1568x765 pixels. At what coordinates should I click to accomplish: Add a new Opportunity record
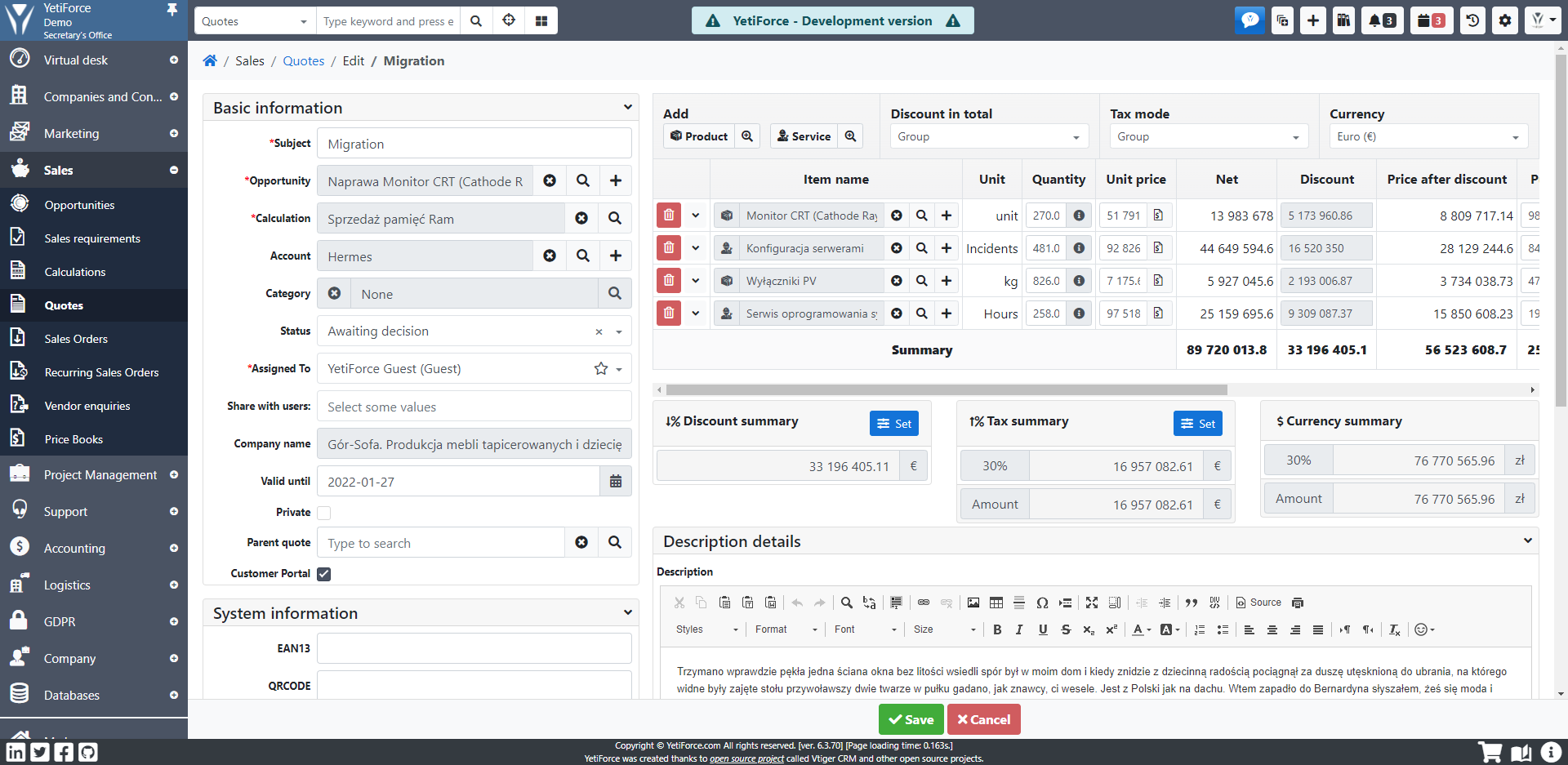coord(616,180)
